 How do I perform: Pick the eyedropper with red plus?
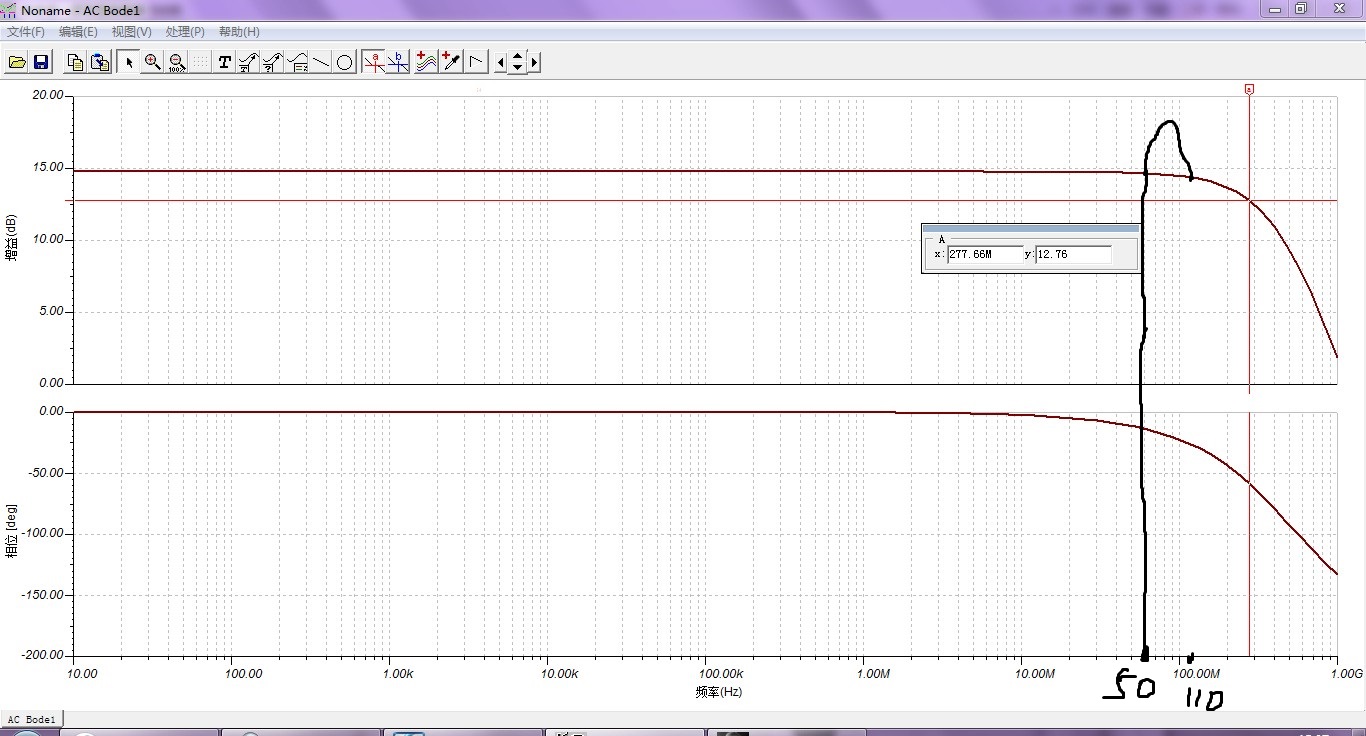click(451, 62)
